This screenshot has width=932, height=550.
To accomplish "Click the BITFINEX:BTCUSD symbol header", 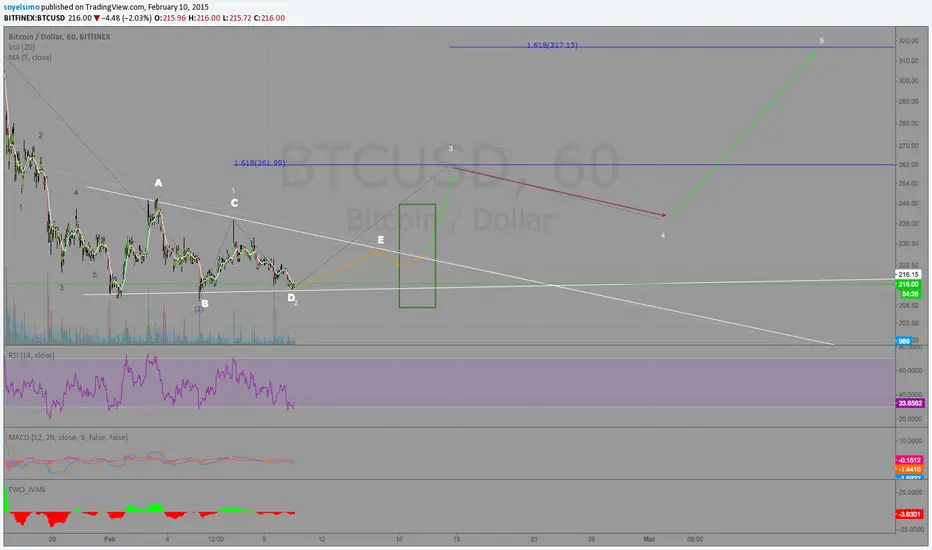I will tap(34, 18).
